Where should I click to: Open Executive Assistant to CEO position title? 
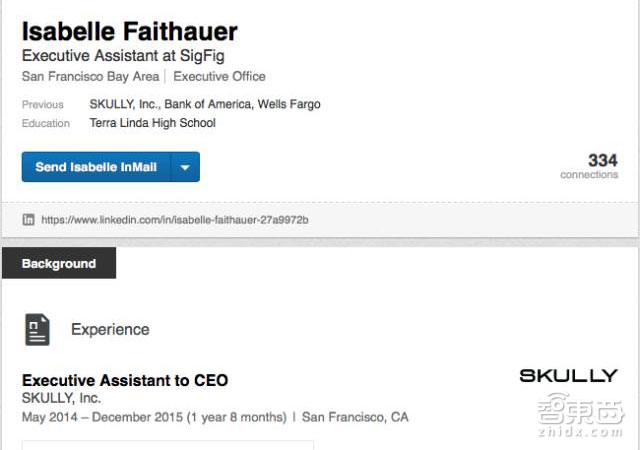[125, 380]
